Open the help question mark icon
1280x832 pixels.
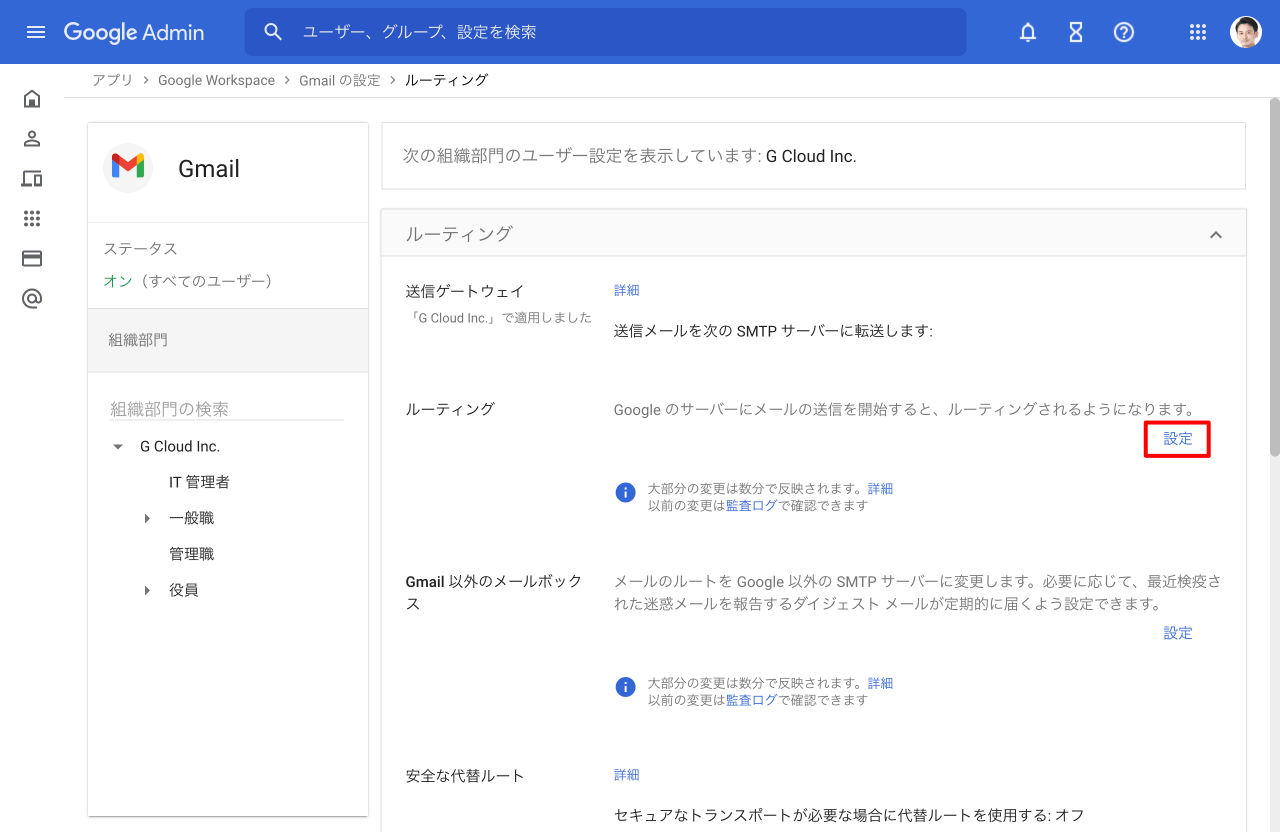coord(1124,32)
